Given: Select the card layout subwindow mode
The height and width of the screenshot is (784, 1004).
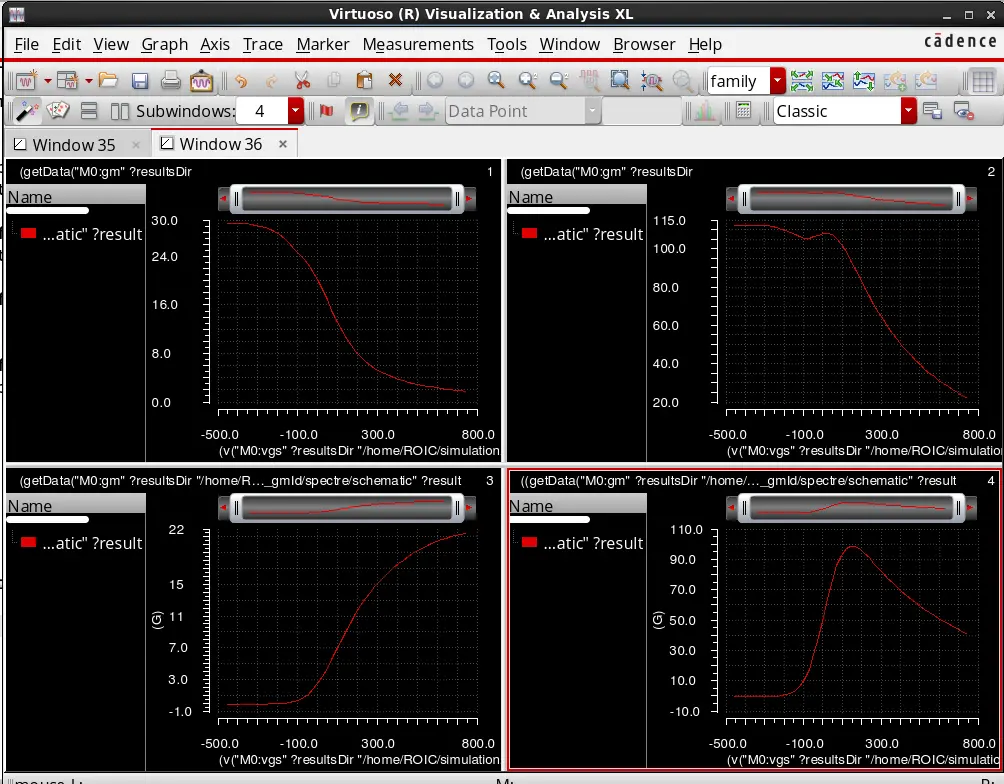Looking at the screenshot, I should [58, 110].
